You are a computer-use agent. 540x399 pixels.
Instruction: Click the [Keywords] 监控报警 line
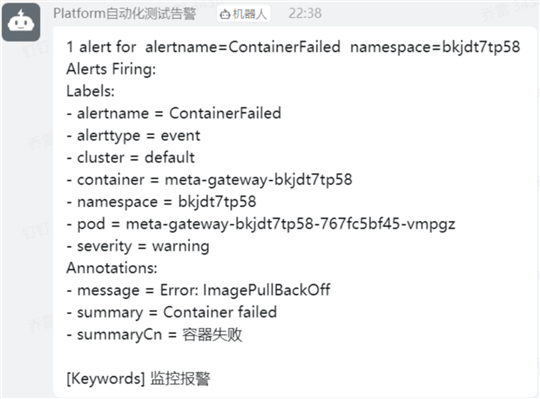point(138,379)
